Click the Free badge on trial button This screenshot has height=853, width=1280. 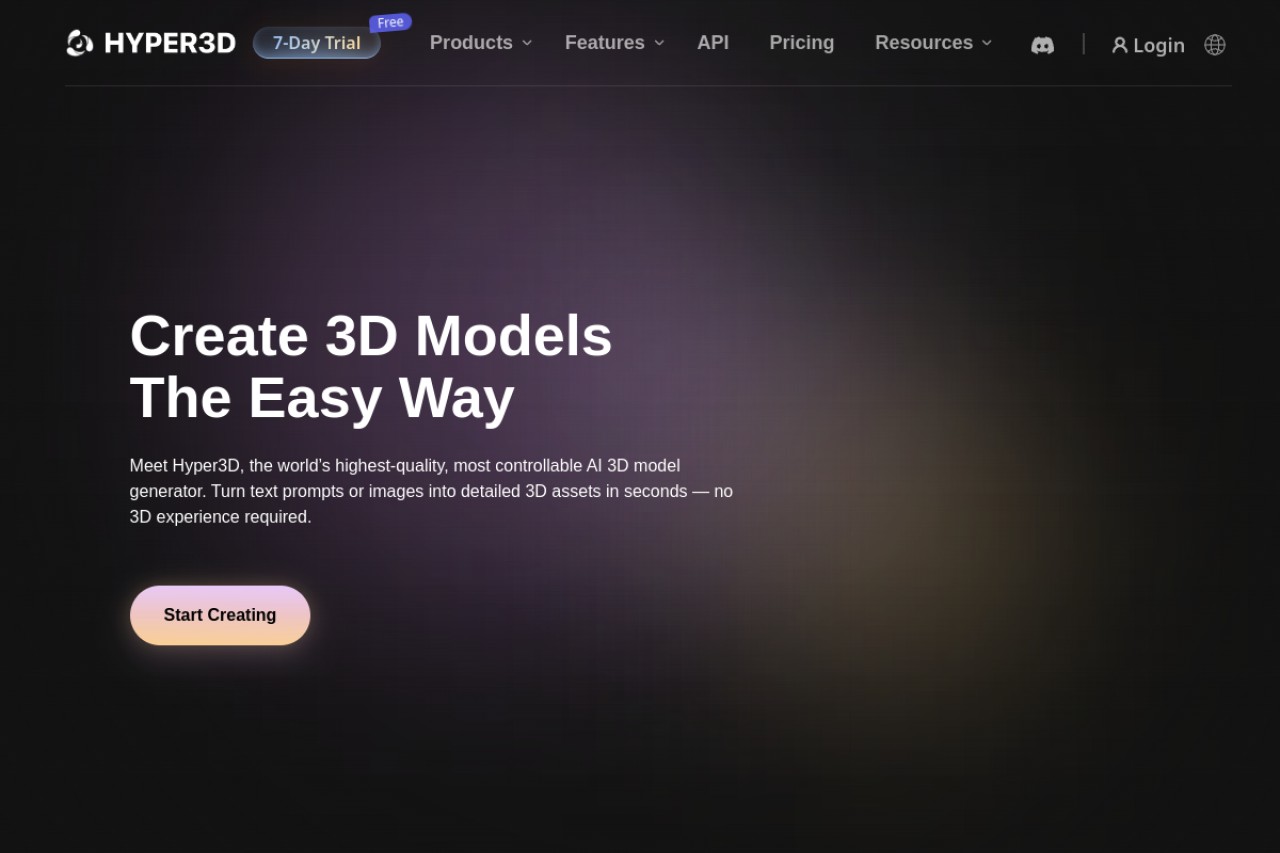point(391,22)
